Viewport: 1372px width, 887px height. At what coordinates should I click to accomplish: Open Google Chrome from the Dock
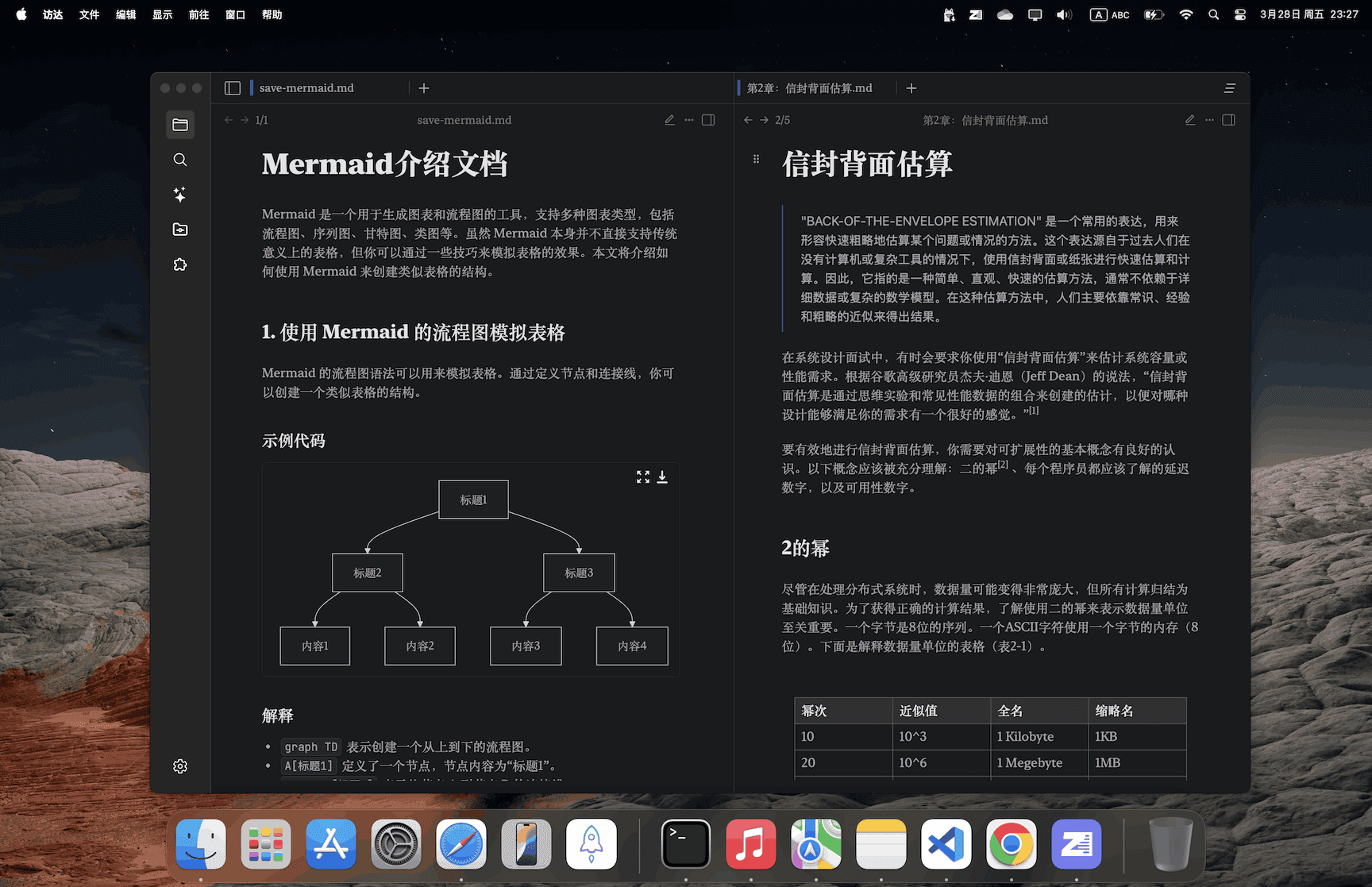[x=1012, y=844]
